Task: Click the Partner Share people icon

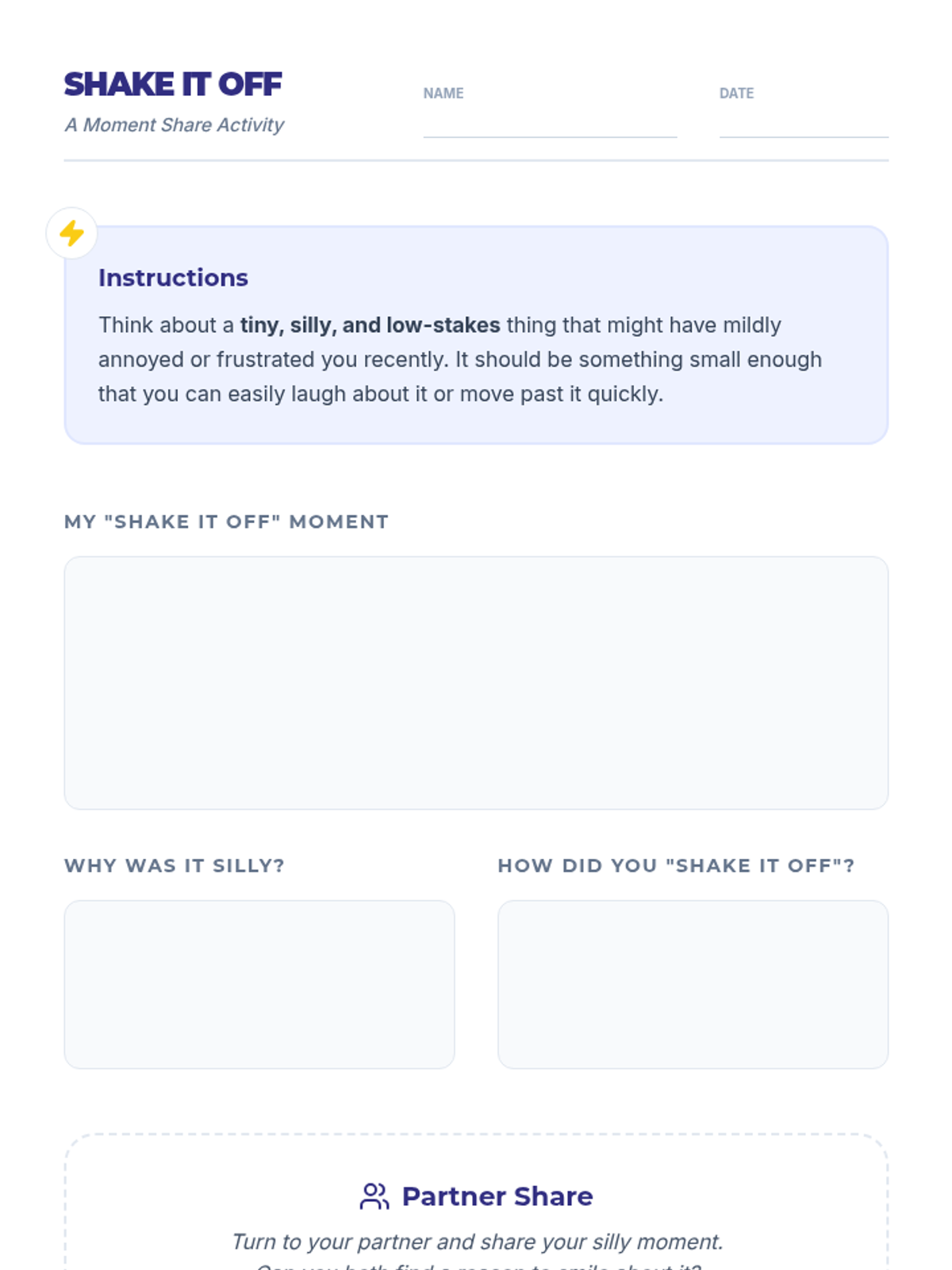Action: 374,1196
